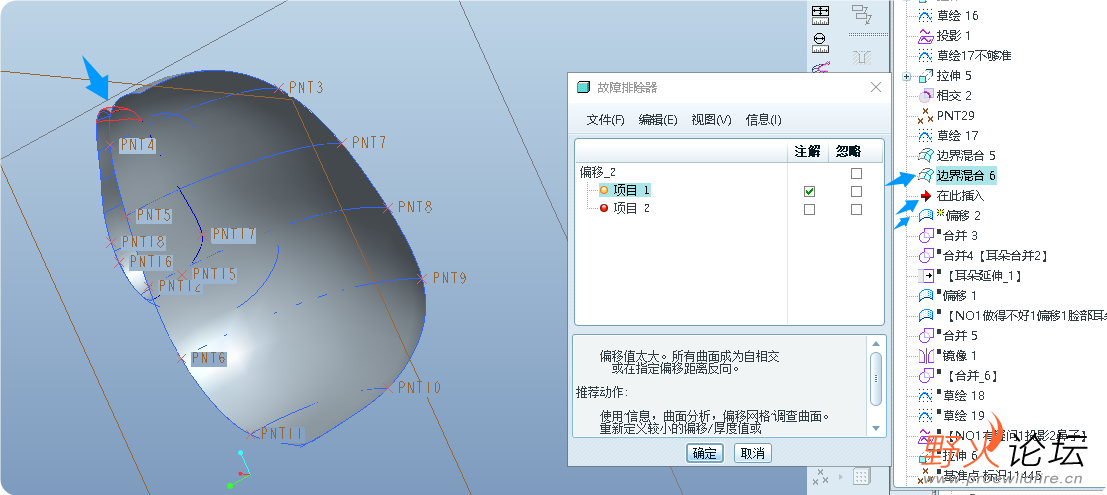Screen dimensions: 1107x495
Task: Open the datum point flyout arrow
Action: tap(841, 477)
